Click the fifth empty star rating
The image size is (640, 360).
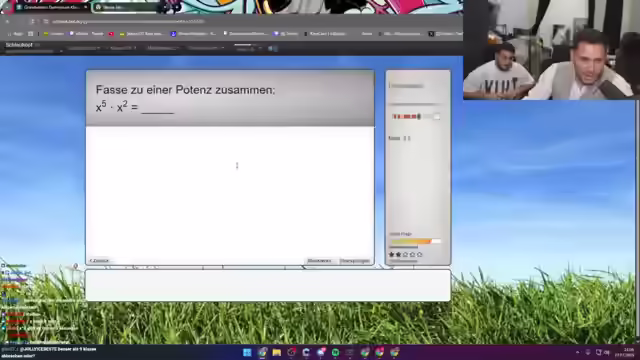click(420, 255)
